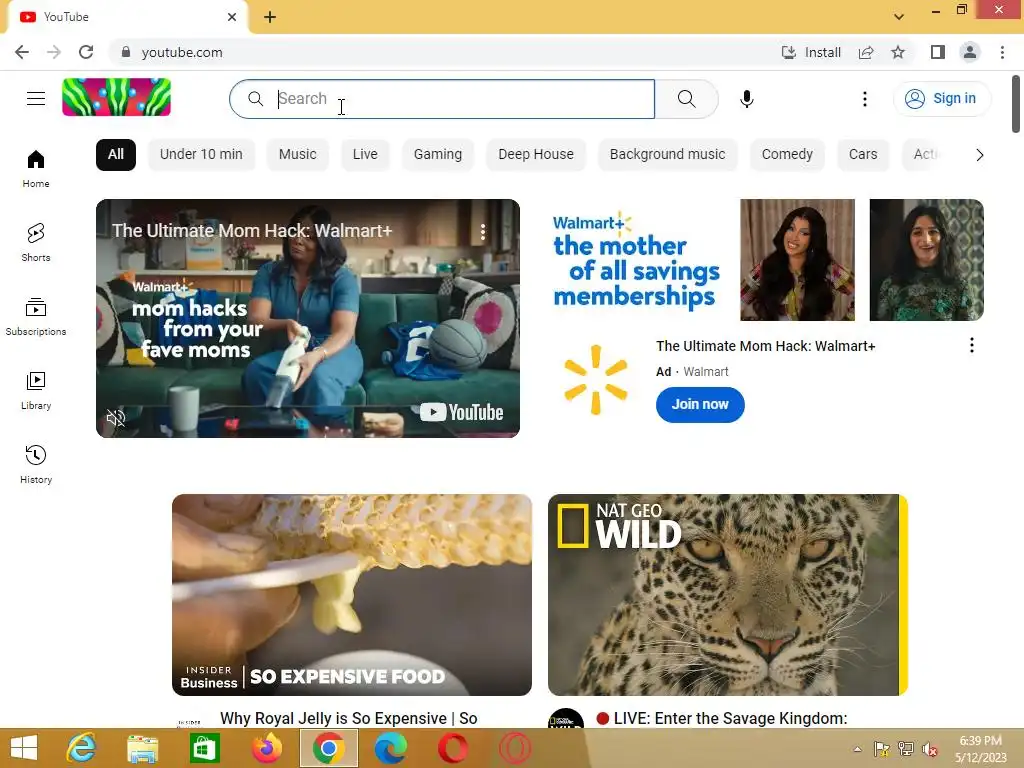This screenshot has height=768, width=1024.
Task: Click Join now for Walmart+
Action: tap(700, 405)
